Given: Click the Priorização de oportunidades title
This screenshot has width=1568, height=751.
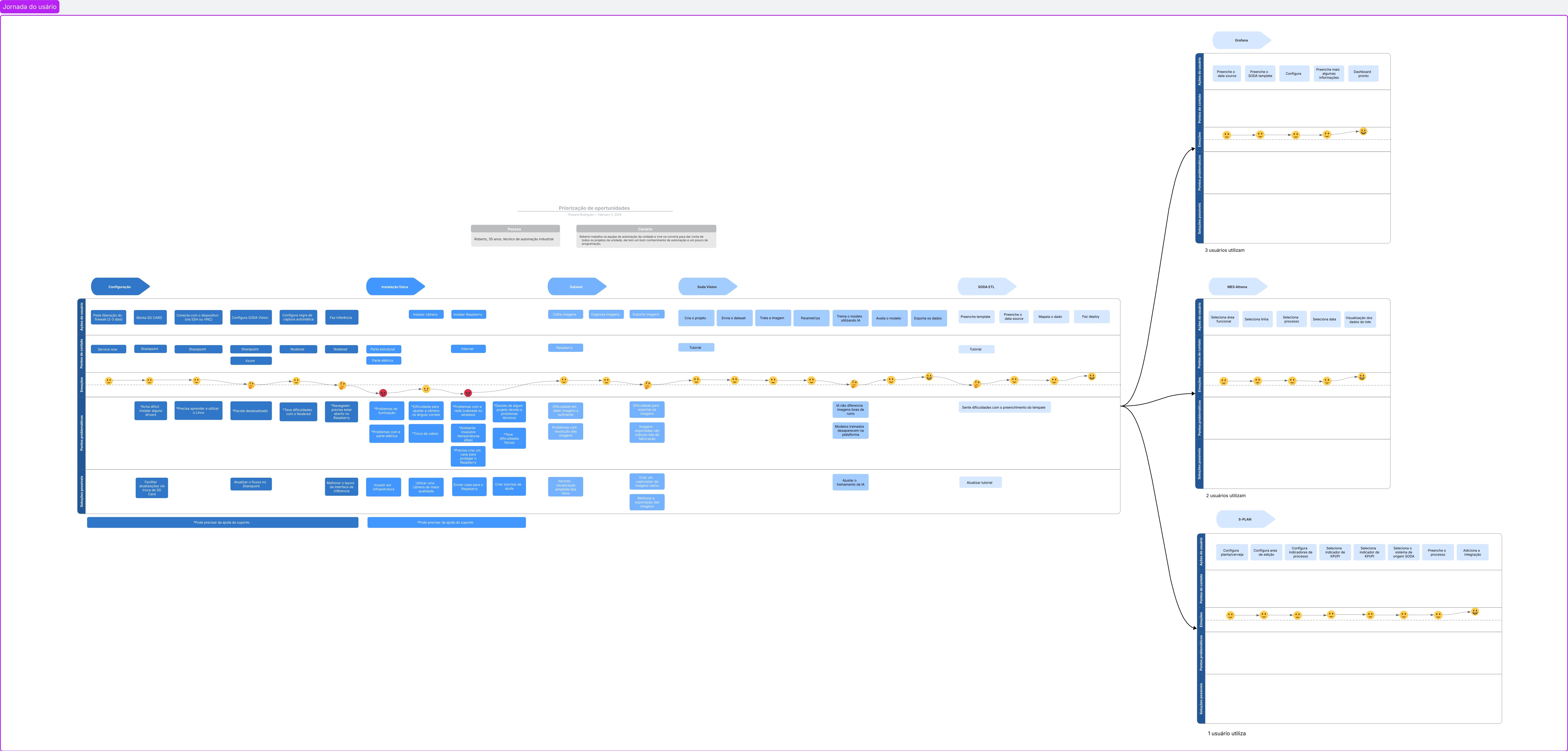Looking at the screenshot, I should tap(594, 208).
